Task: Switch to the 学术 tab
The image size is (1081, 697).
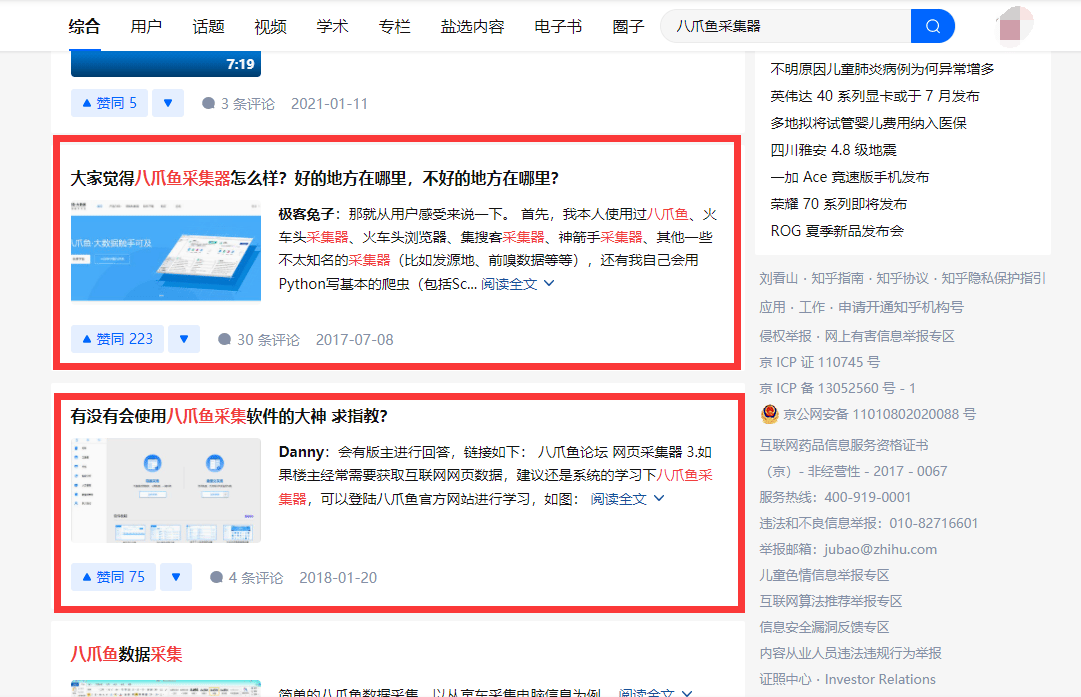Action: point(332,26)
